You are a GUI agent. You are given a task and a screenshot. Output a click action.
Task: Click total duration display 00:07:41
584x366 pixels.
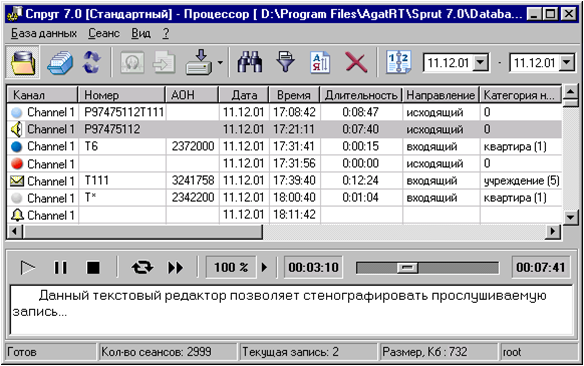[x=540, y=267]
